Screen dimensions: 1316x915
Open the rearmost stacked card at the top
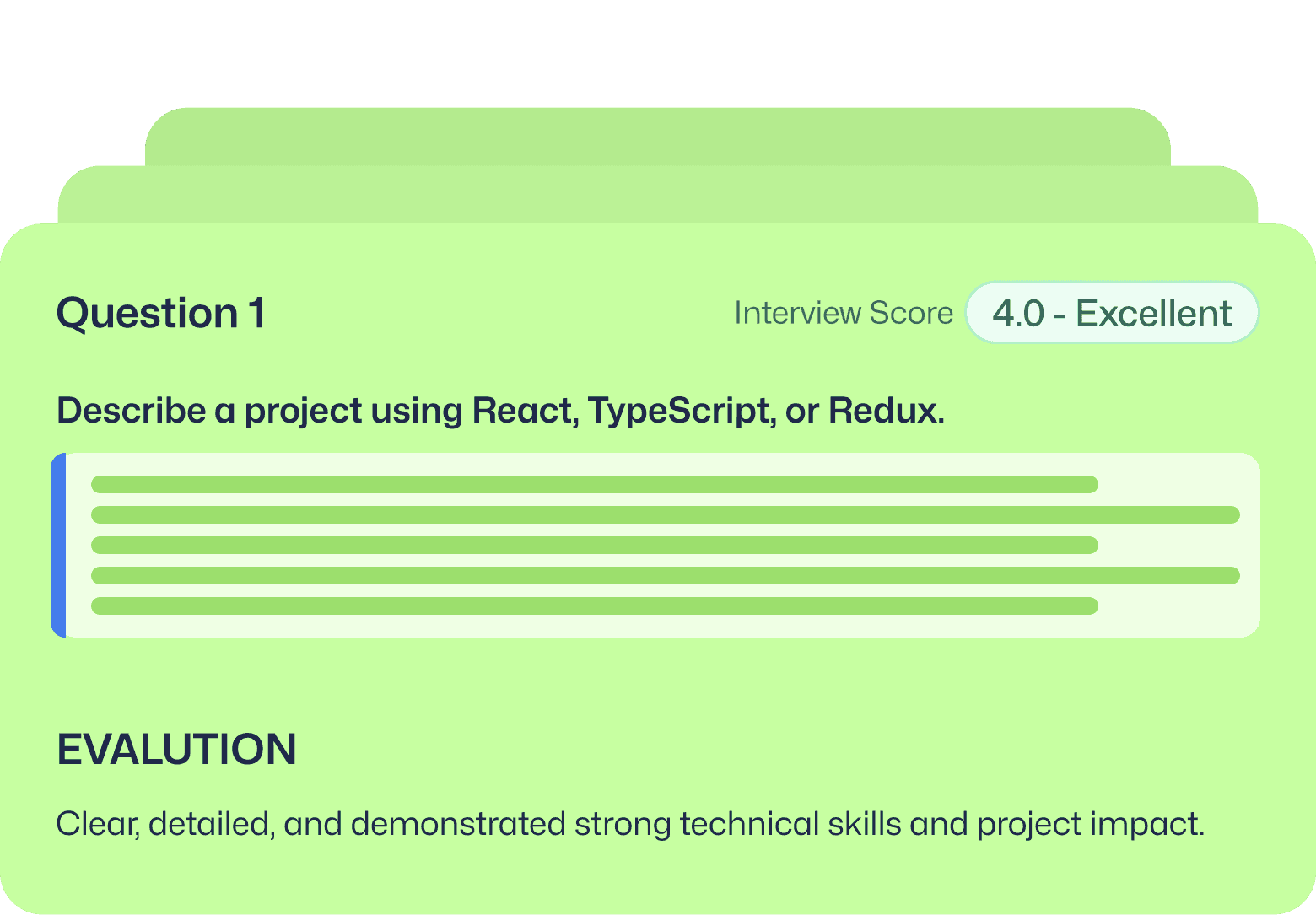tap(658, 137)
